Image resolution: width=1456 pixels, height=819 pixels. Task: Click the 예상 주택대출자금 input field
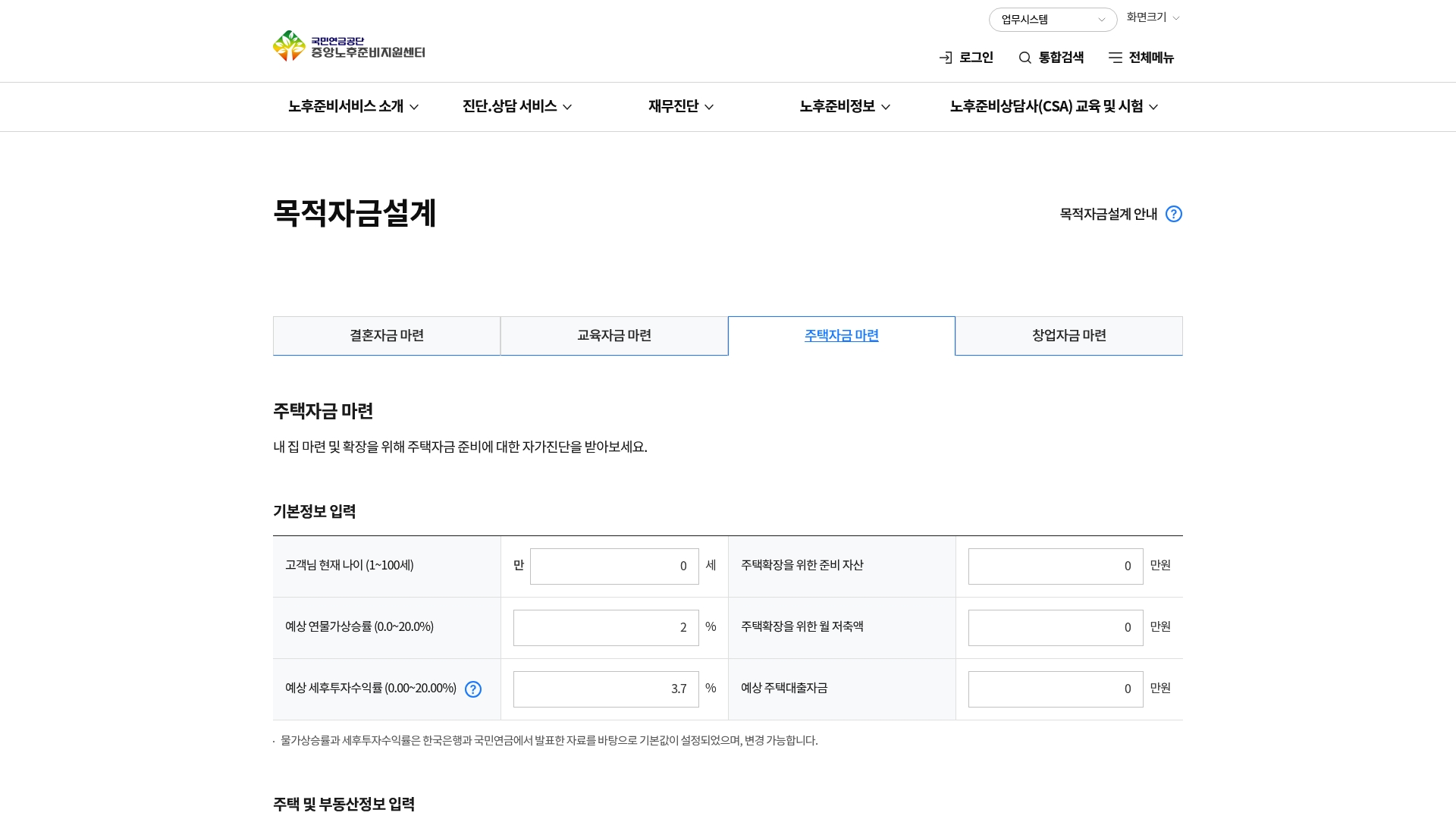1055,689
